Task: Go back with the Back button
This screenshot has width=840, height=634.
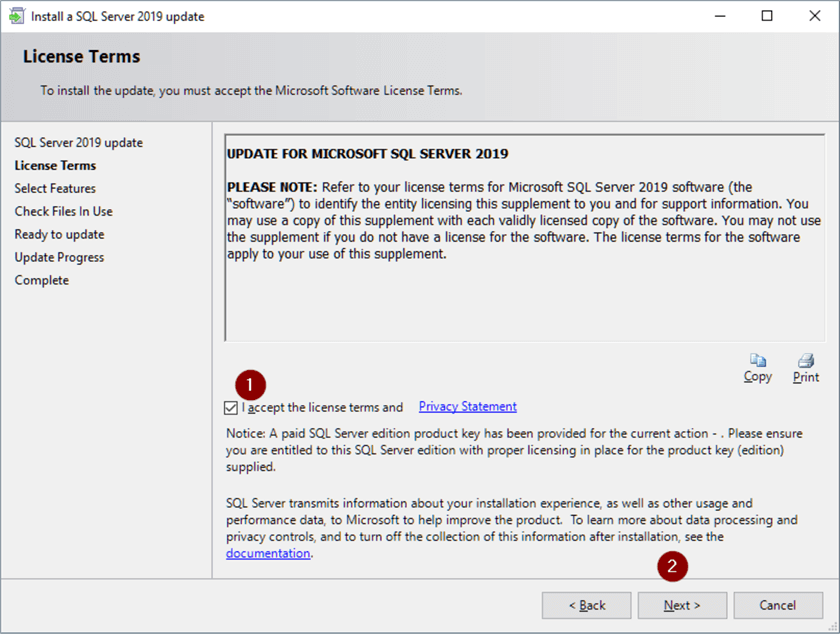Action: point(586,605)
